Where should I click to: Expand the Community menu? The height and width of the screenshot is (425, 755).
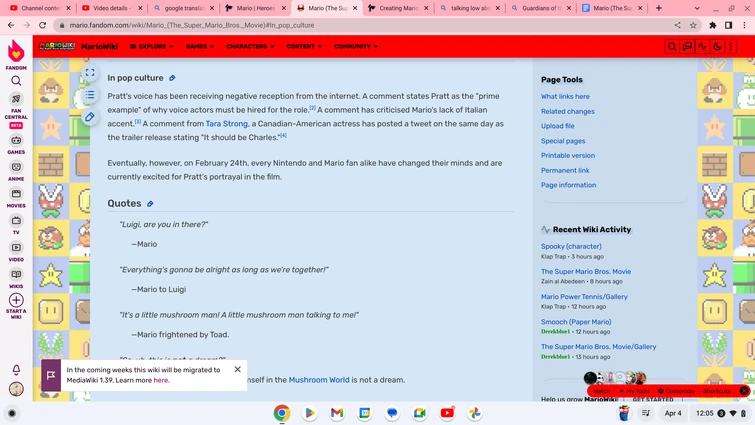356,46
